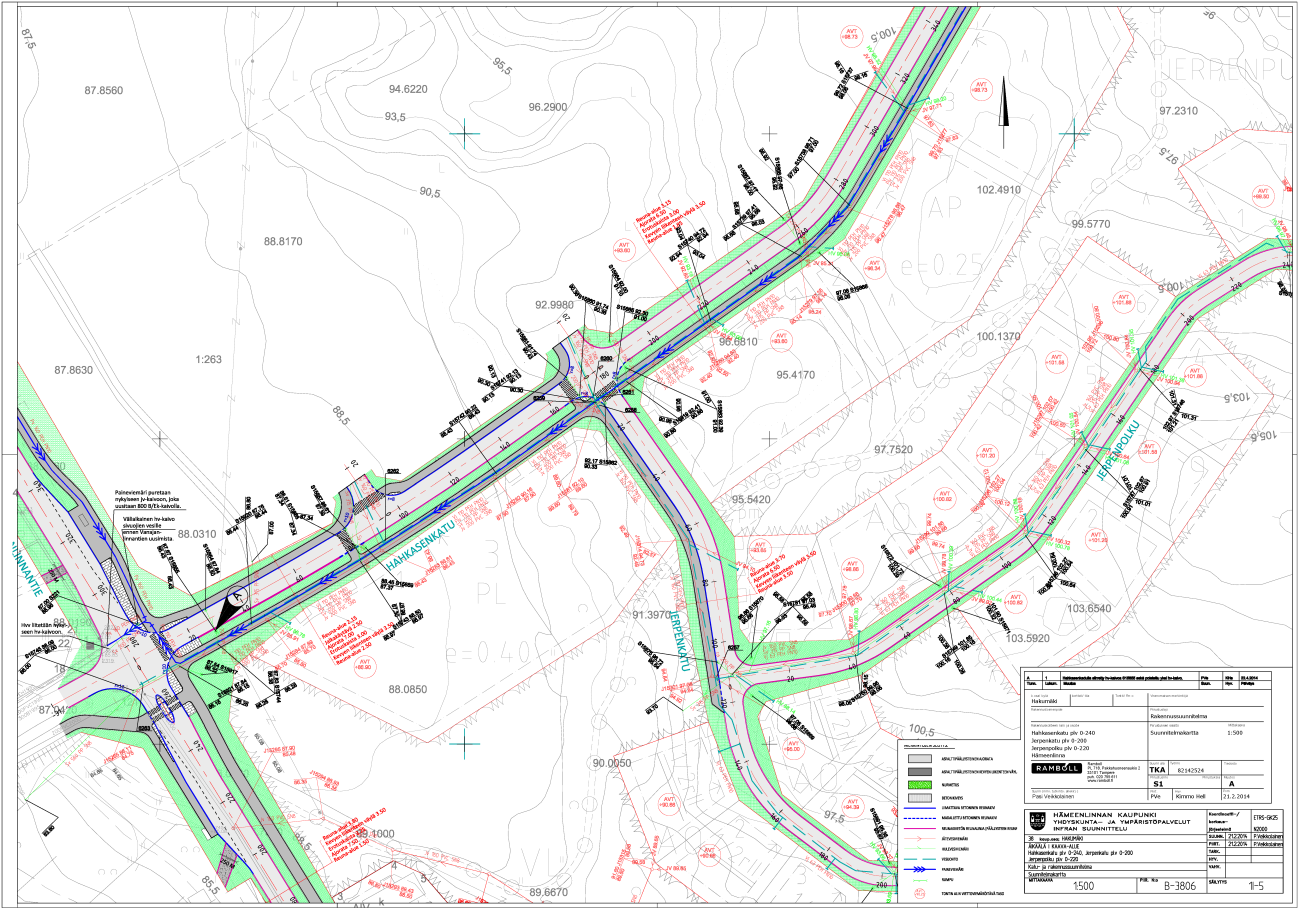Click elevation value 99.5770
The width and height of the screenshot is (1299, 909).
click(x=1091, y=224)
